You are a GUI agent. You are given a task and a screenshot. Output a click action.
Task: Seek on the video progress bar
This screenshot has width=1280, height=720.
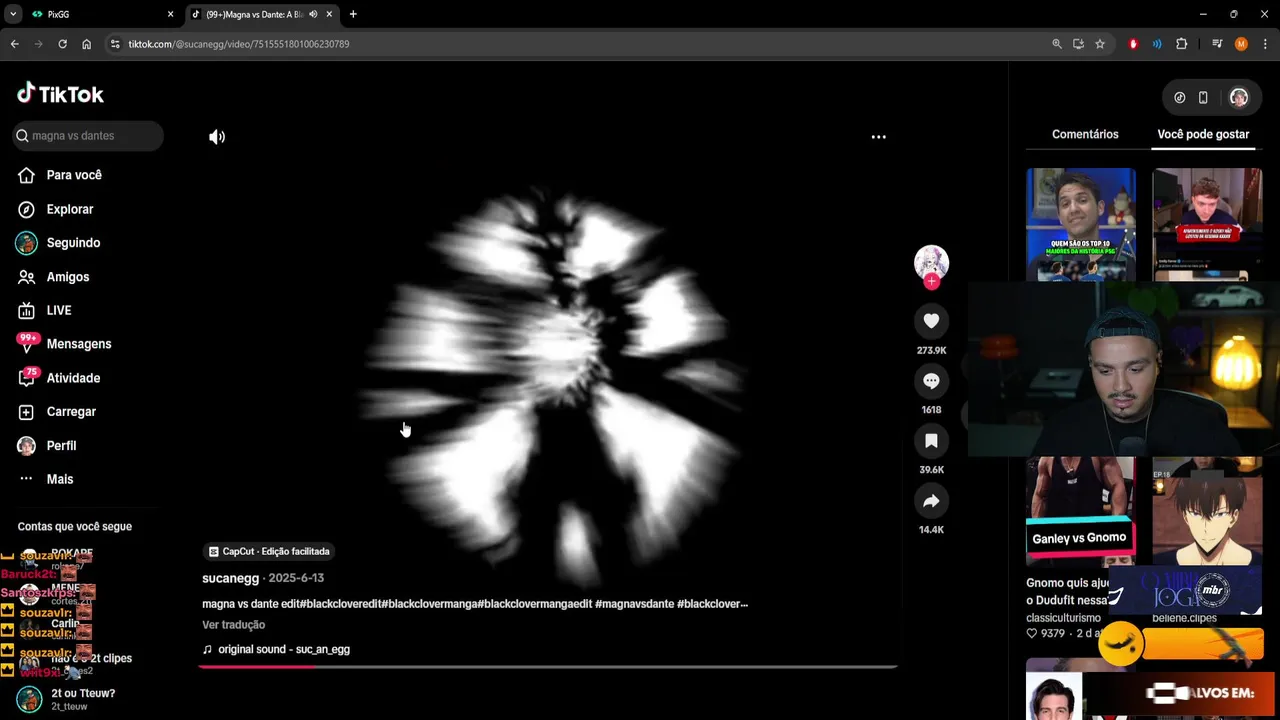(x=548, y=666)
